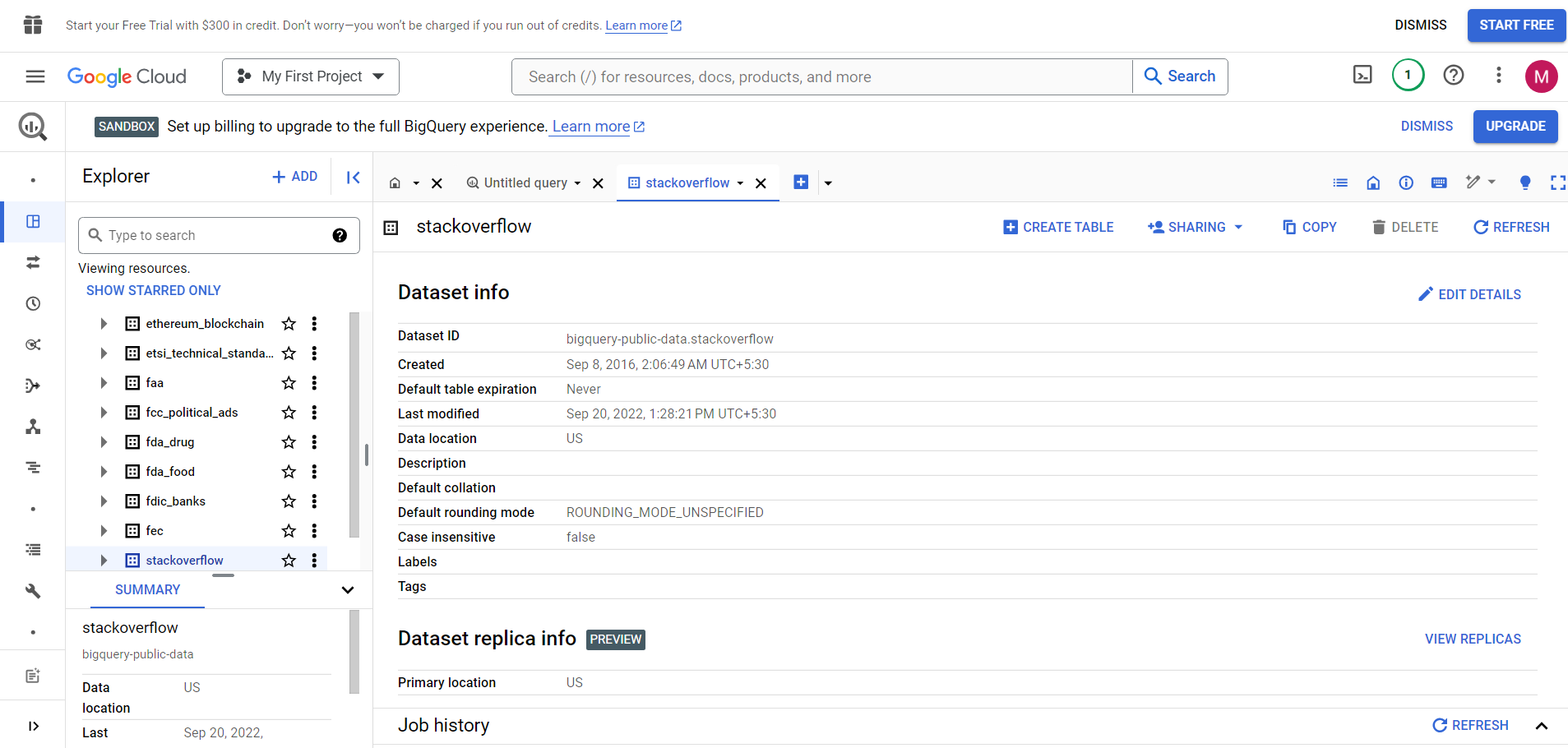Open SHOW STARRED ONLY link
1568x748 pixels.
click(153, 289)
